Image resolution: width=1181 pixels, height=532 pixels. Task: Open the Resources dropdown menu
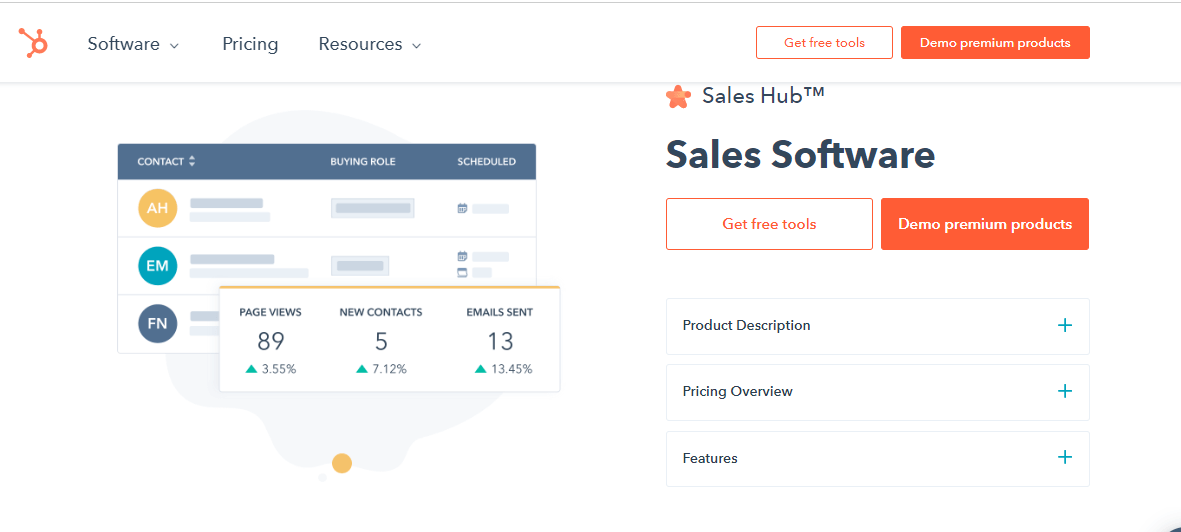point(370,44)
